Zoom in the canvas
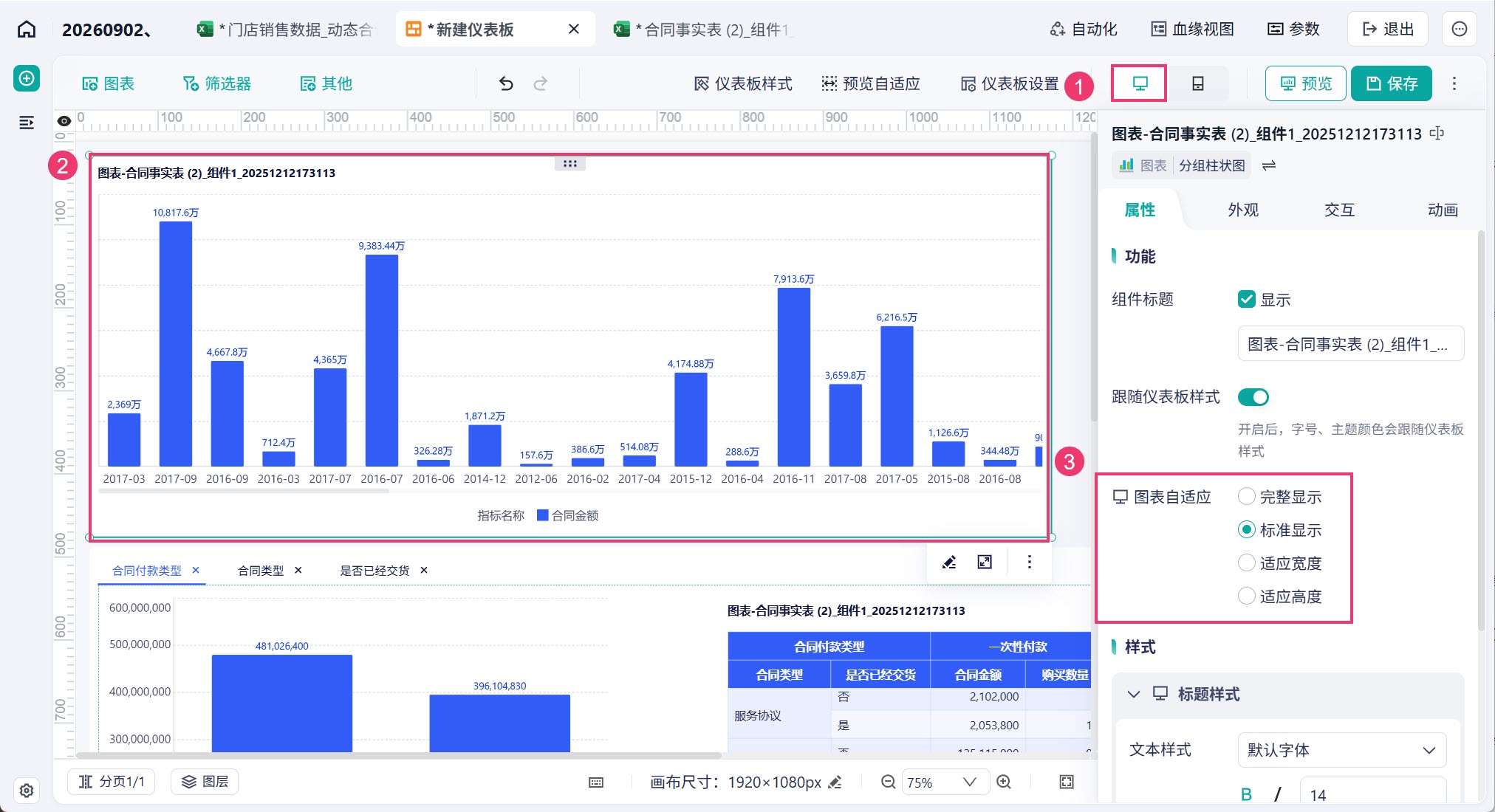 coord(1004,782)
